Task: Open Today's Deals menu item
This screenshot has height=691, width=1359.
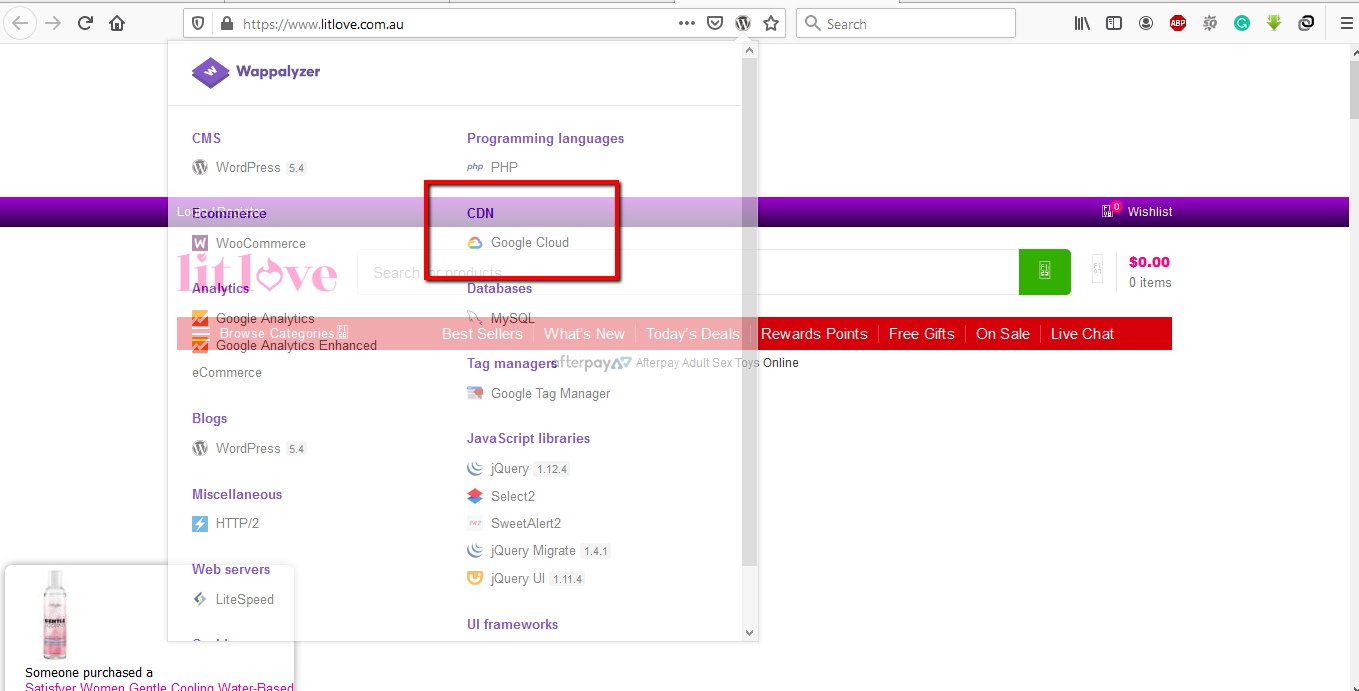Action: (x=693, y=334)
